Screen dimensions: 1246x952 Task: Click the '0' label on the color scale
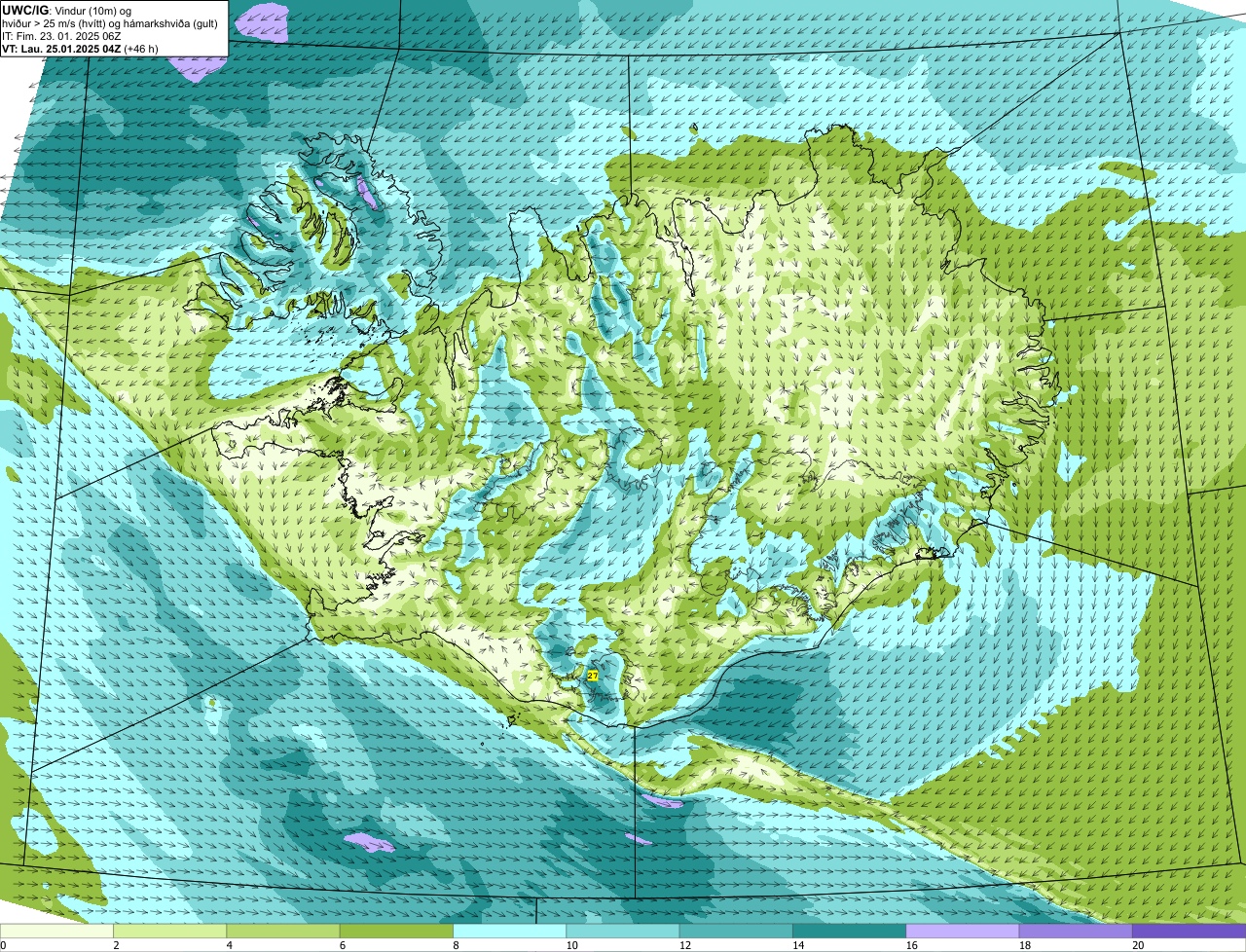tap(3, 945)
